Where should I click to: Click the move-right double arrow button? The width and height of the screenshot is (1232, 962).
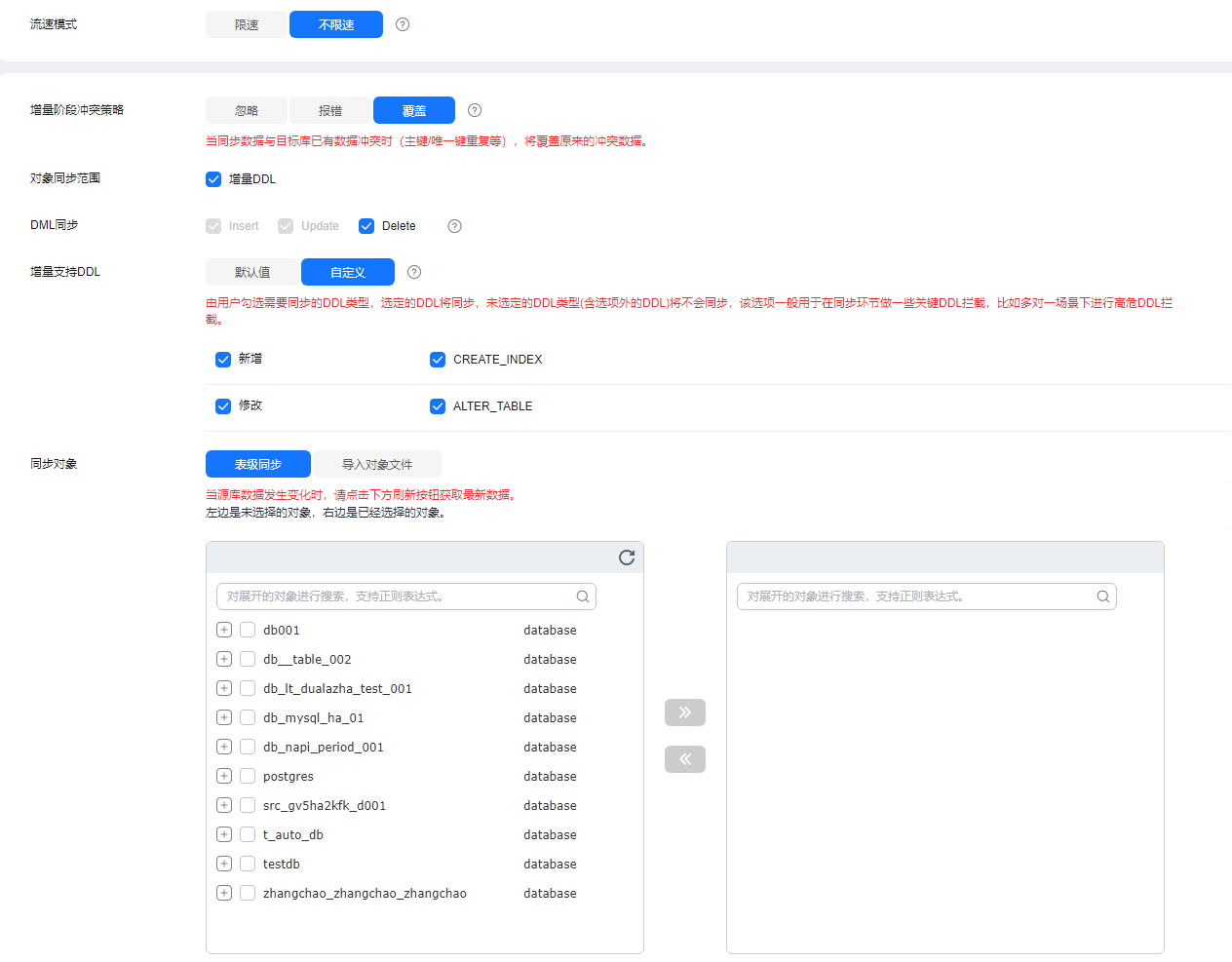[685, 712]
